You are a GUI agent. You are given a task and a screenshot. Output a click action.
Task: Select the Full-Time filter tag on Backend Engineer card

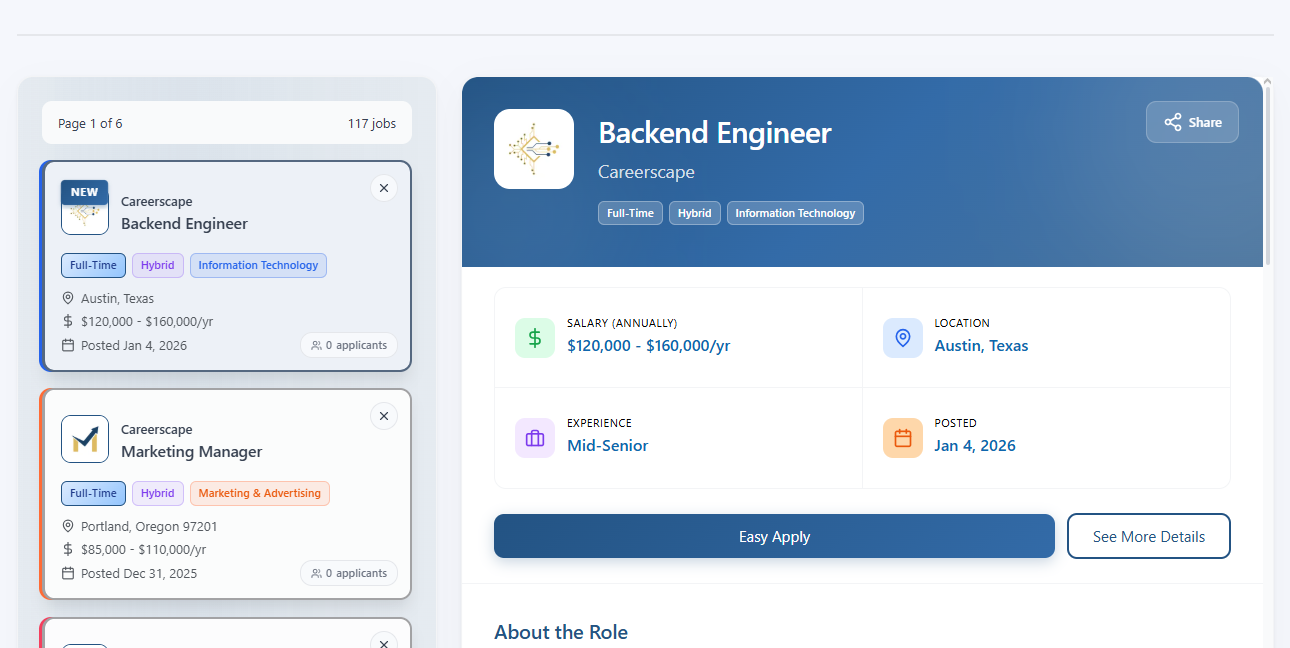click(x=93, y=265)
